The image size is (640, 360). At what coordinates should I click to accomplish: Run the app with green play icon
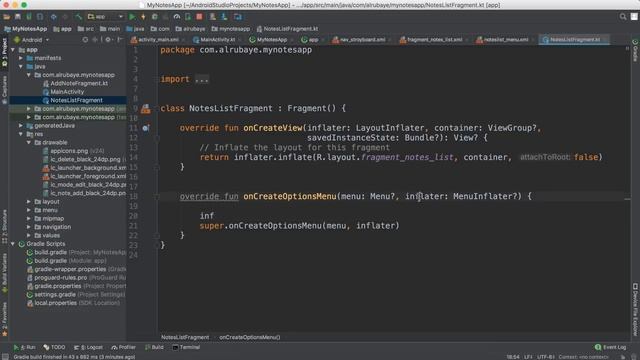132,17
